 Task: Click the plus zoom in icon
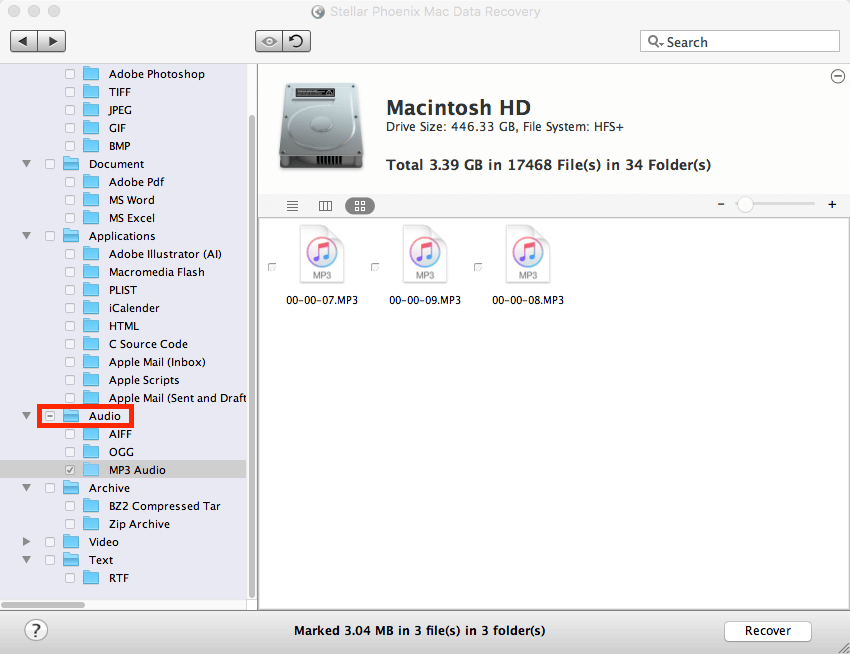tap(832, 204)
